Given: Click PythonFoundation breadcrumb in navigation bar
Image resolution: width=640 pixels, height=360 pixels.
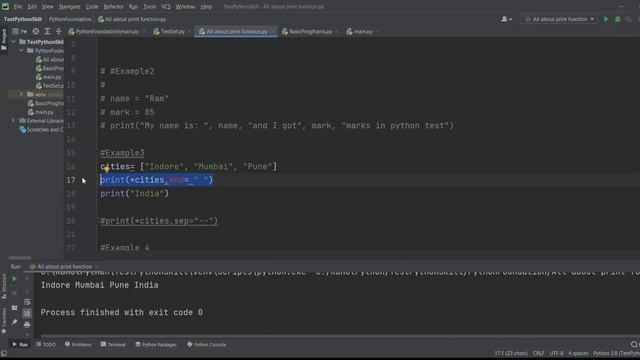Looking at the screenshot, I should pyautogui.click(x=70, y=19).
